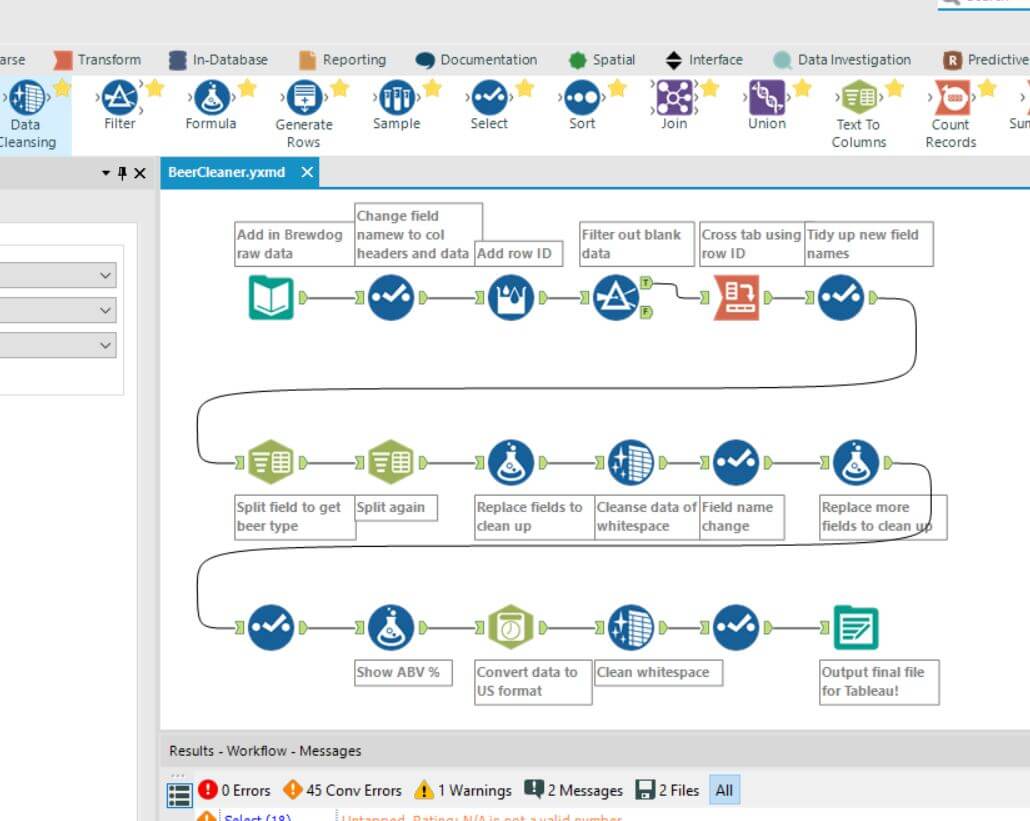
Task: Choose the Union tool in palette
Action: [x=767, y=105]
